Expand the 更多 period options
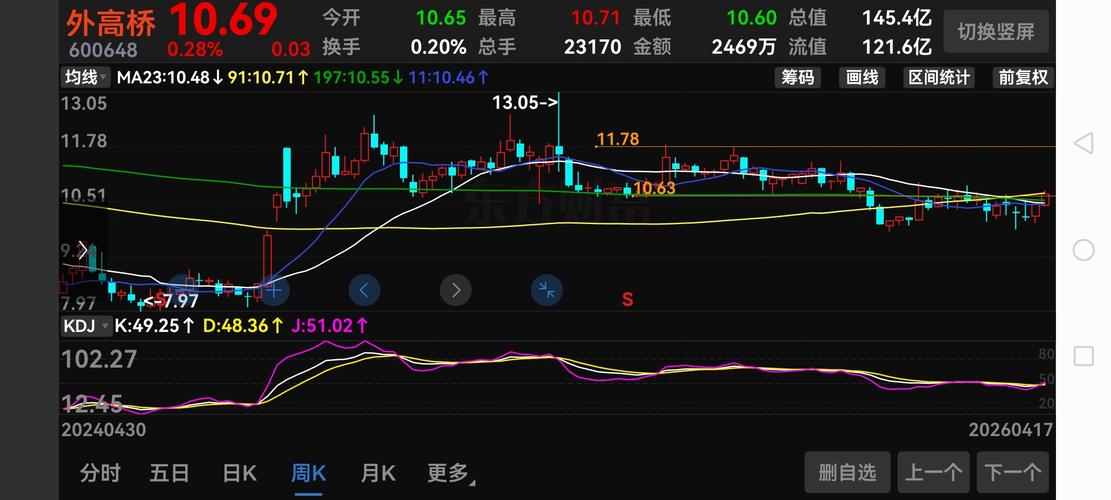Screen dimensions: 1111x500 (451, 472)
